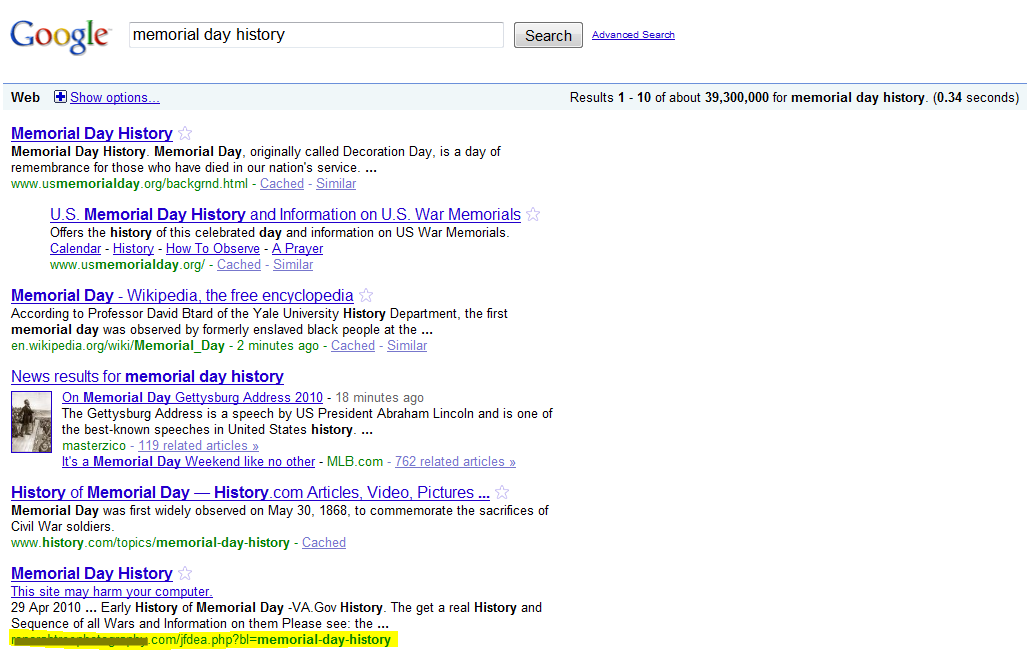1033x654 pixels.
Task: Click the www.history.com/topics/memorial-day-history URL text
Action: pyautogui.click(x=150, y=543)
